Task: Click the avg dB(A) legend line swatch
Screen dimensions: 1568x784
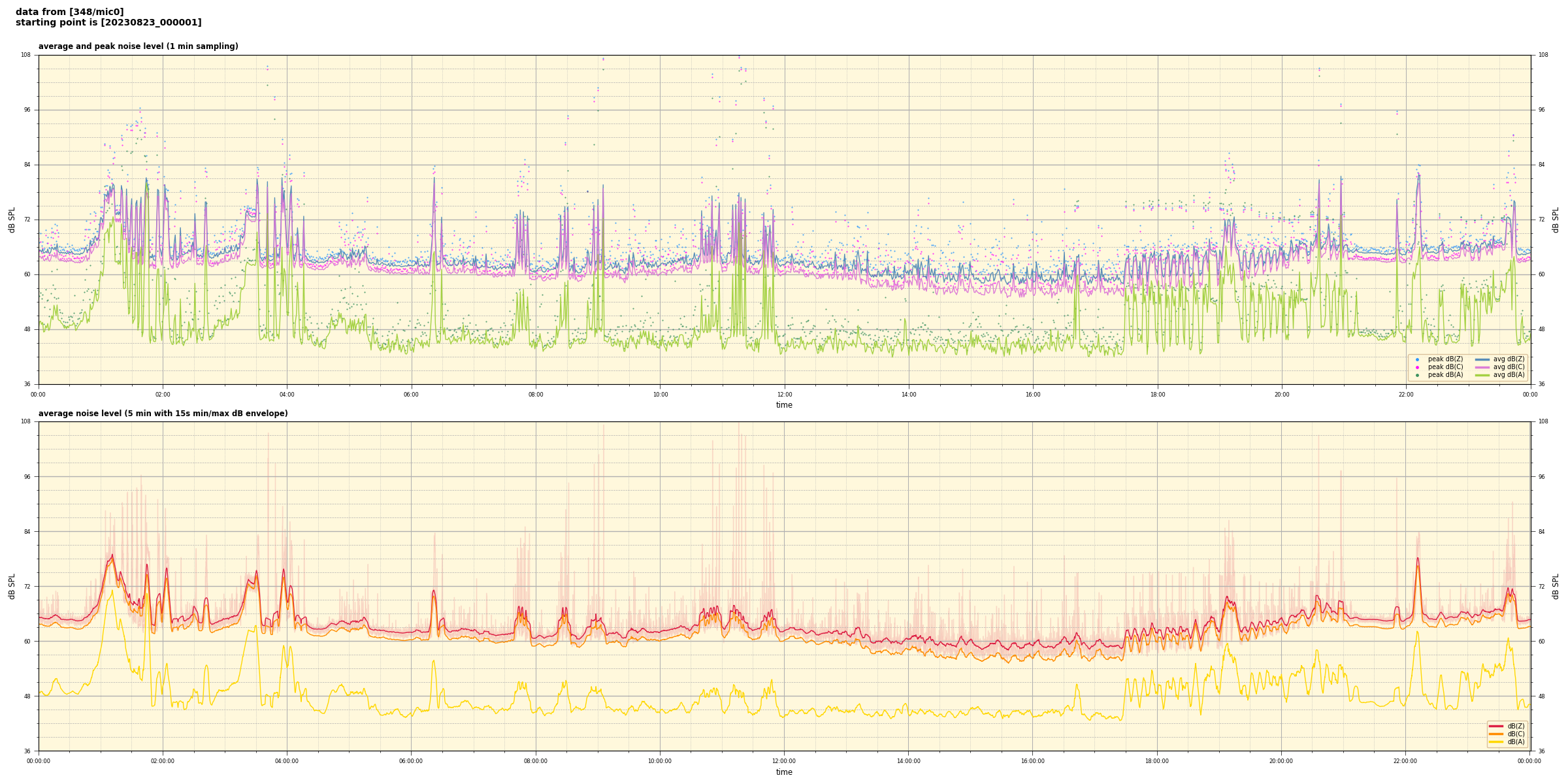Action: coord(1482,375)
